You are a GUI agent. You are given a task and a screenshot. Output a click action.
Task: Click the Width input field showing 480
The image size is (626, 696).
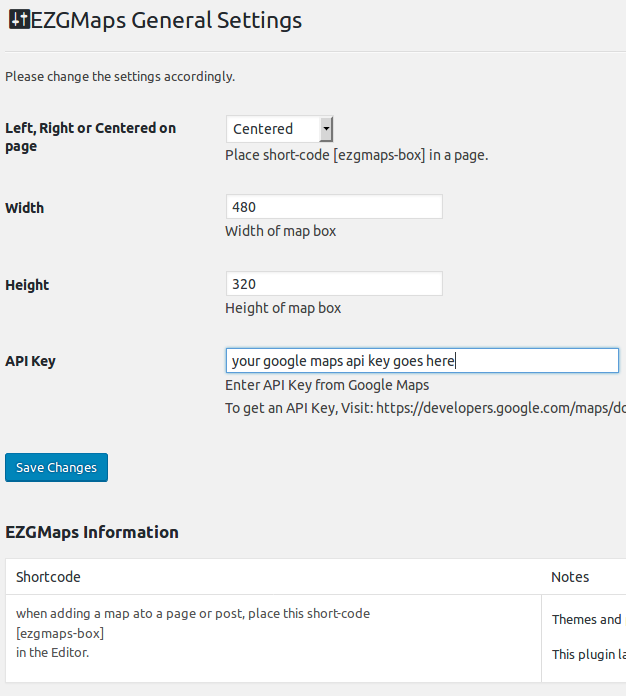334,206
